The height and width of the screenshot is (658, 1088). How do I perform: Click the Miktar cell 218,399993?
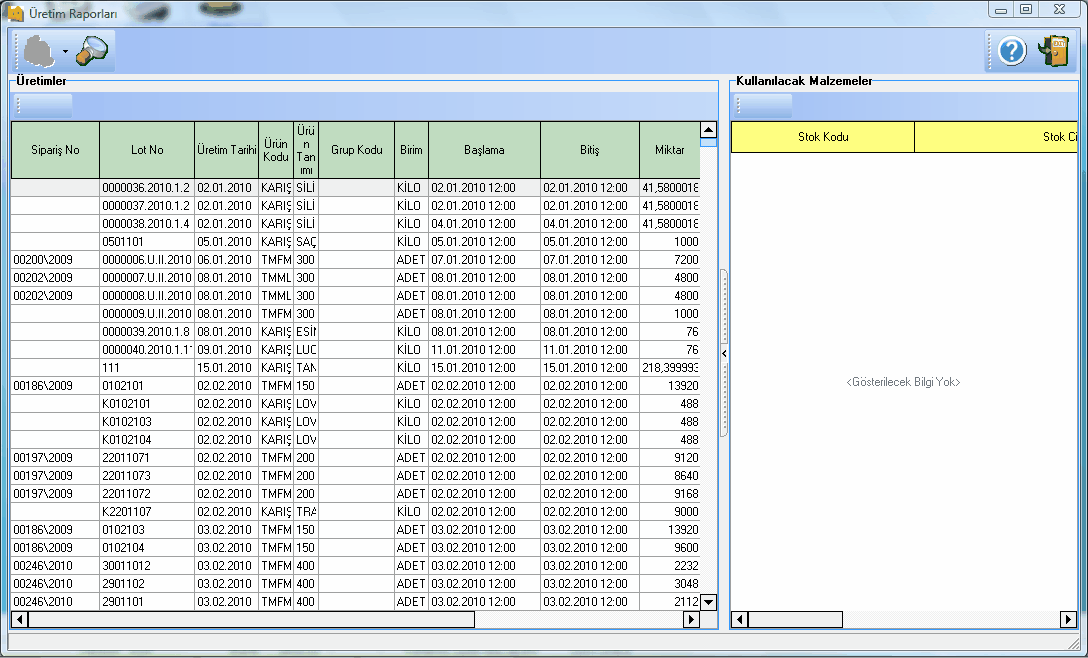coord(670,368)
